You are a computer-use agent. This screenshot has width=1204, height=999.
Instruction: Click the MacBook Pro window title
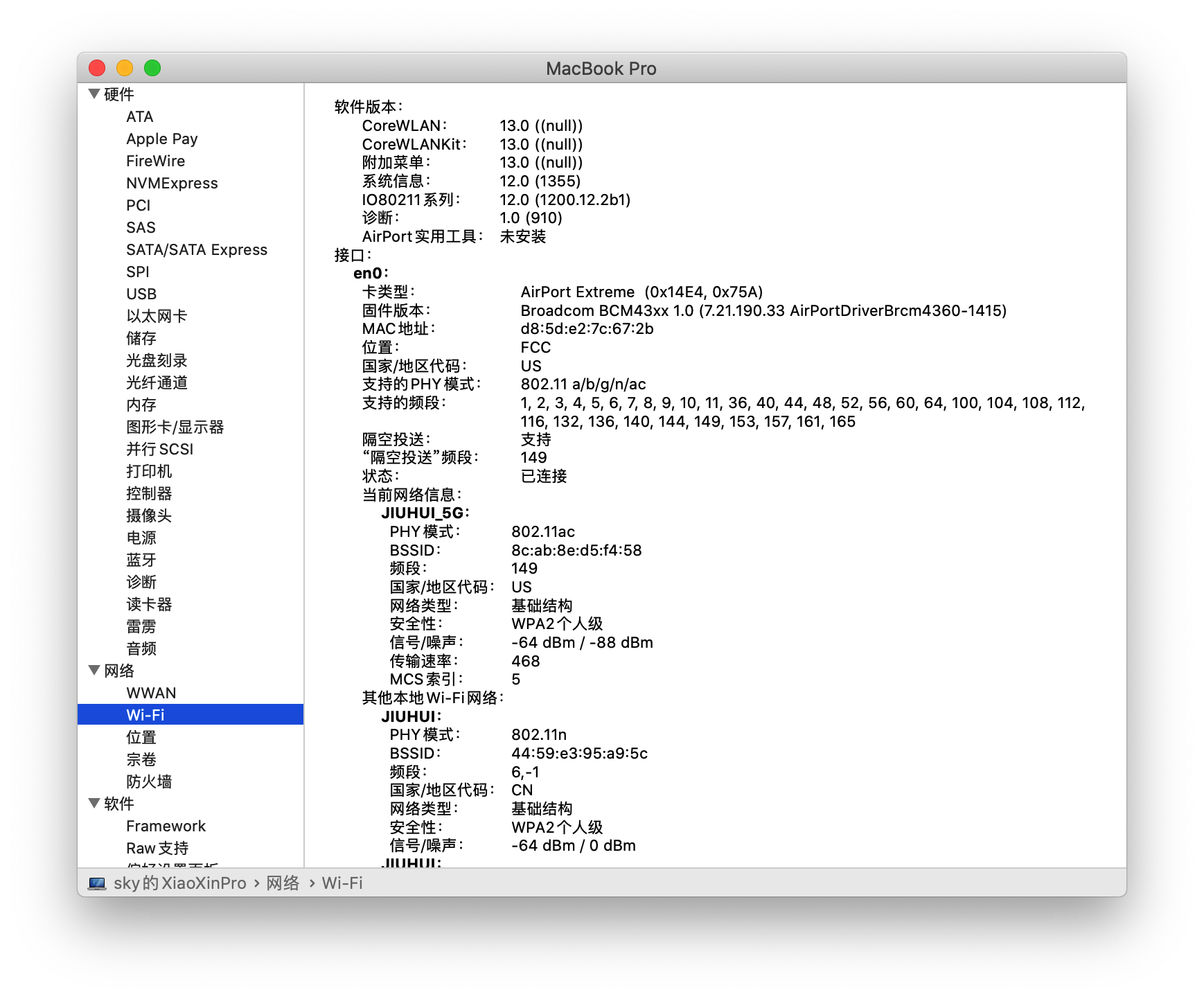601,68
